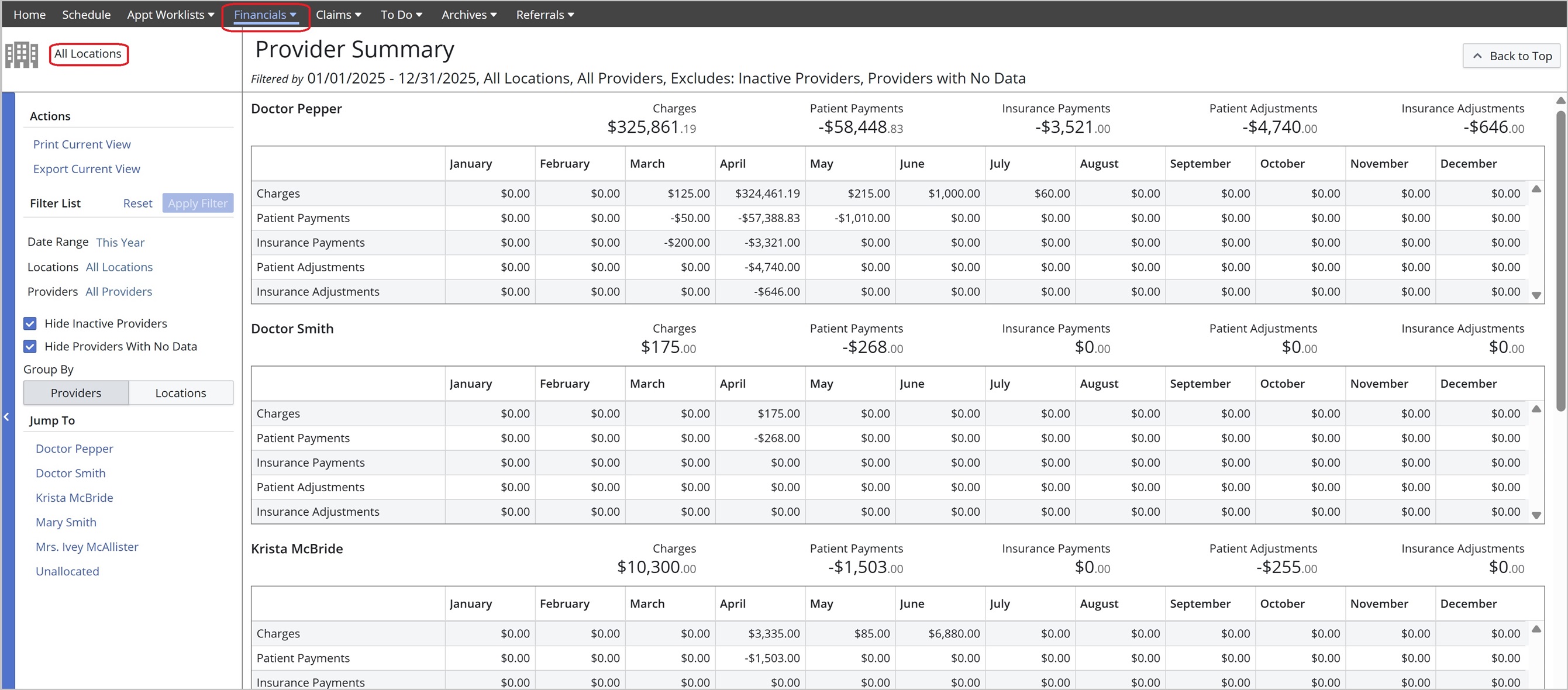Click the Provider Summary page title
Screen dimensions: 1568x690
[354, 49]
